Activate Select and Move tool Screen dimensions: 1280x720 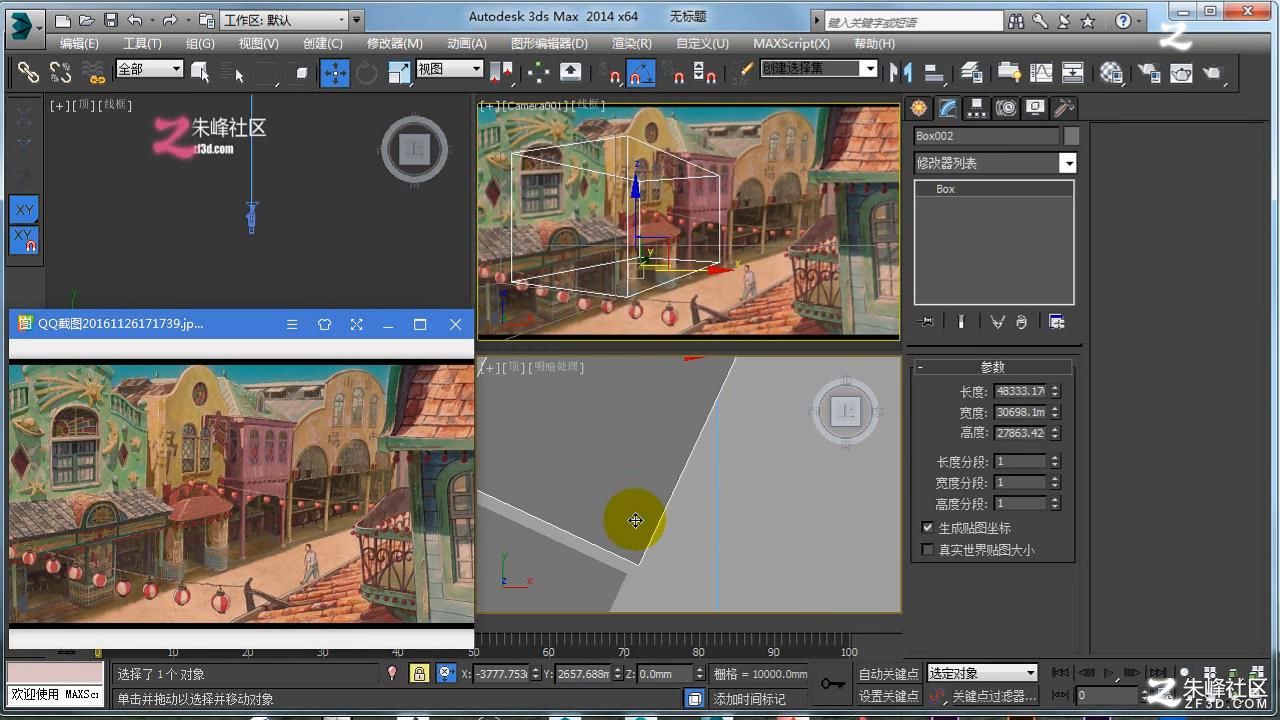click(335, 72)
